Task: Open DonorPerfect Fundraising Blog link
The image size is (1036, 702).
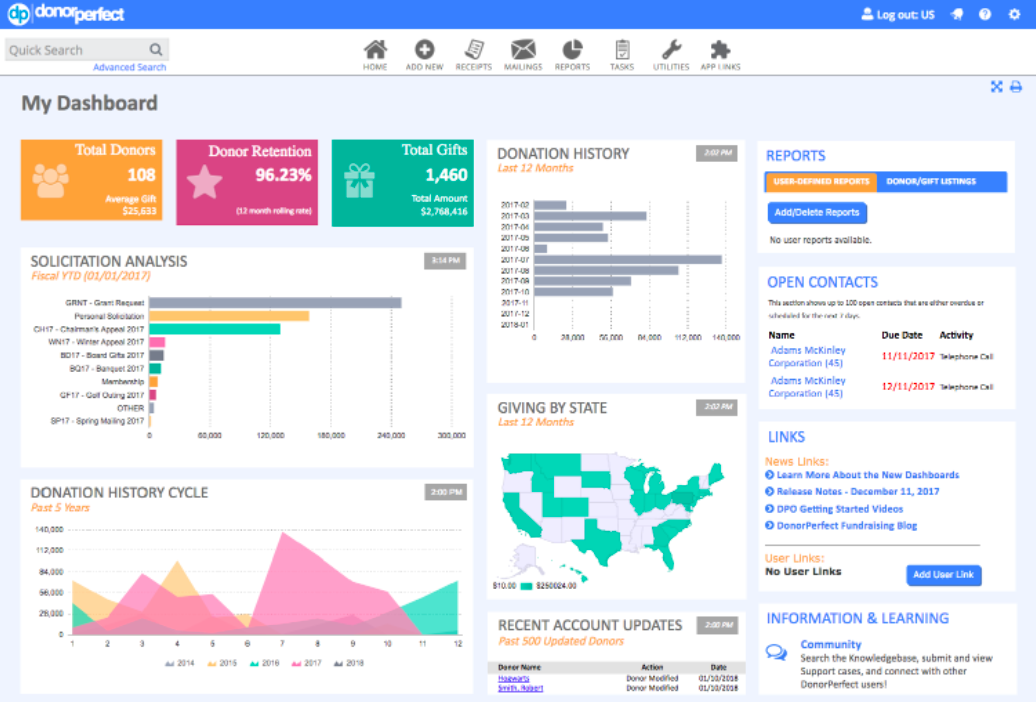Action: pyautogui.click(x=846, y=526)
